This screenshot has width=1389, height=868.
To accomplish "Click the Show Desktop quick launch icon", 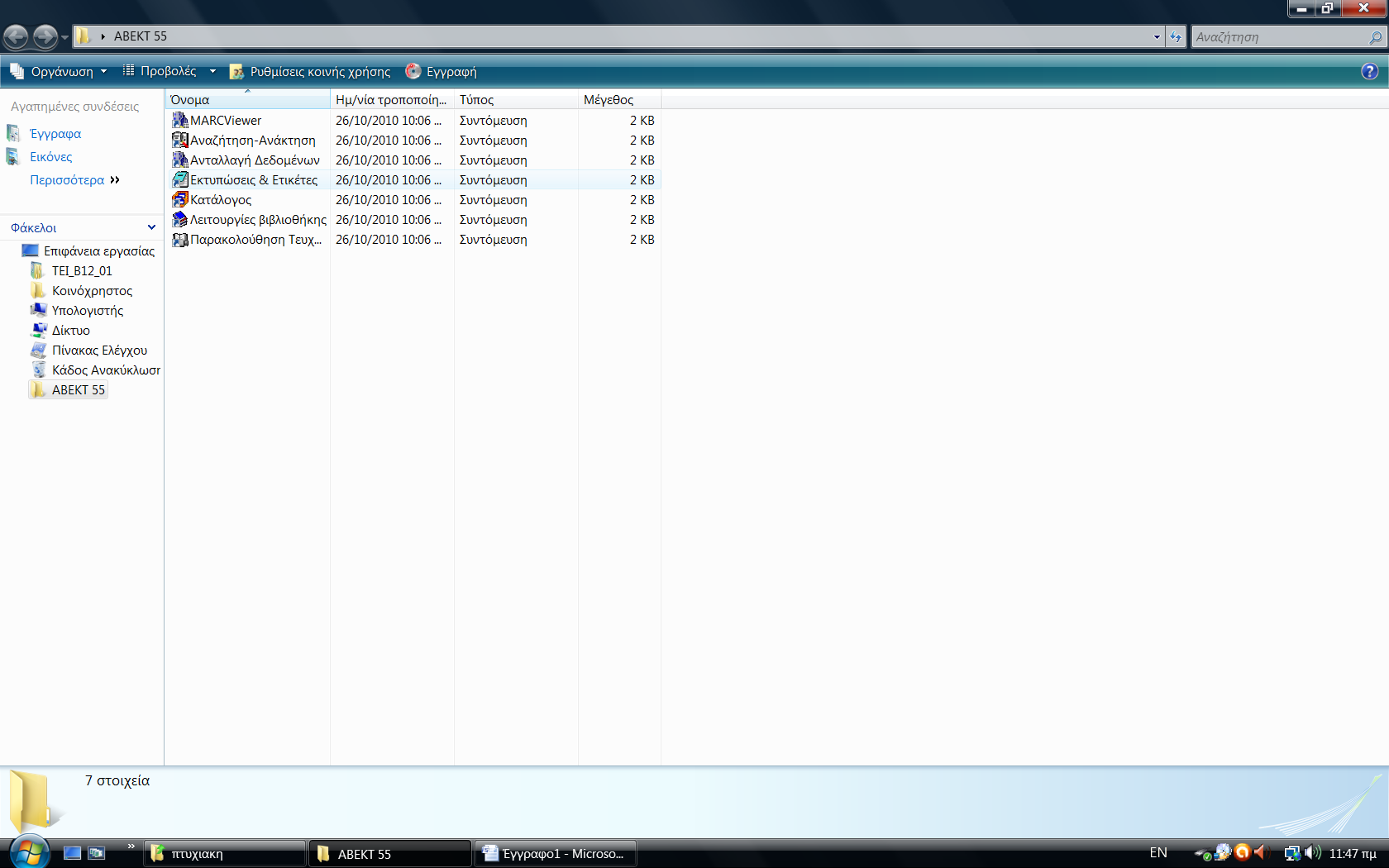I will [72, 853].
